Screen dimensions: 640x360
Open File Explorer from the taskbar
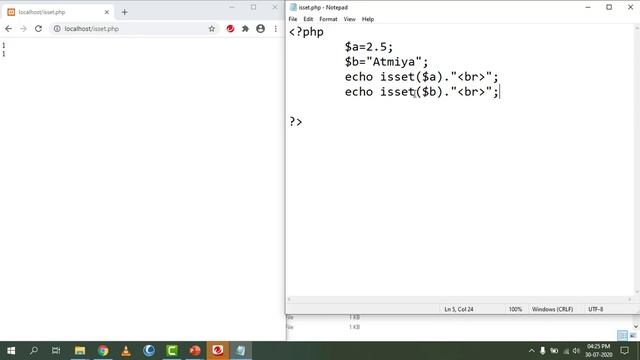tap(80, 351)
